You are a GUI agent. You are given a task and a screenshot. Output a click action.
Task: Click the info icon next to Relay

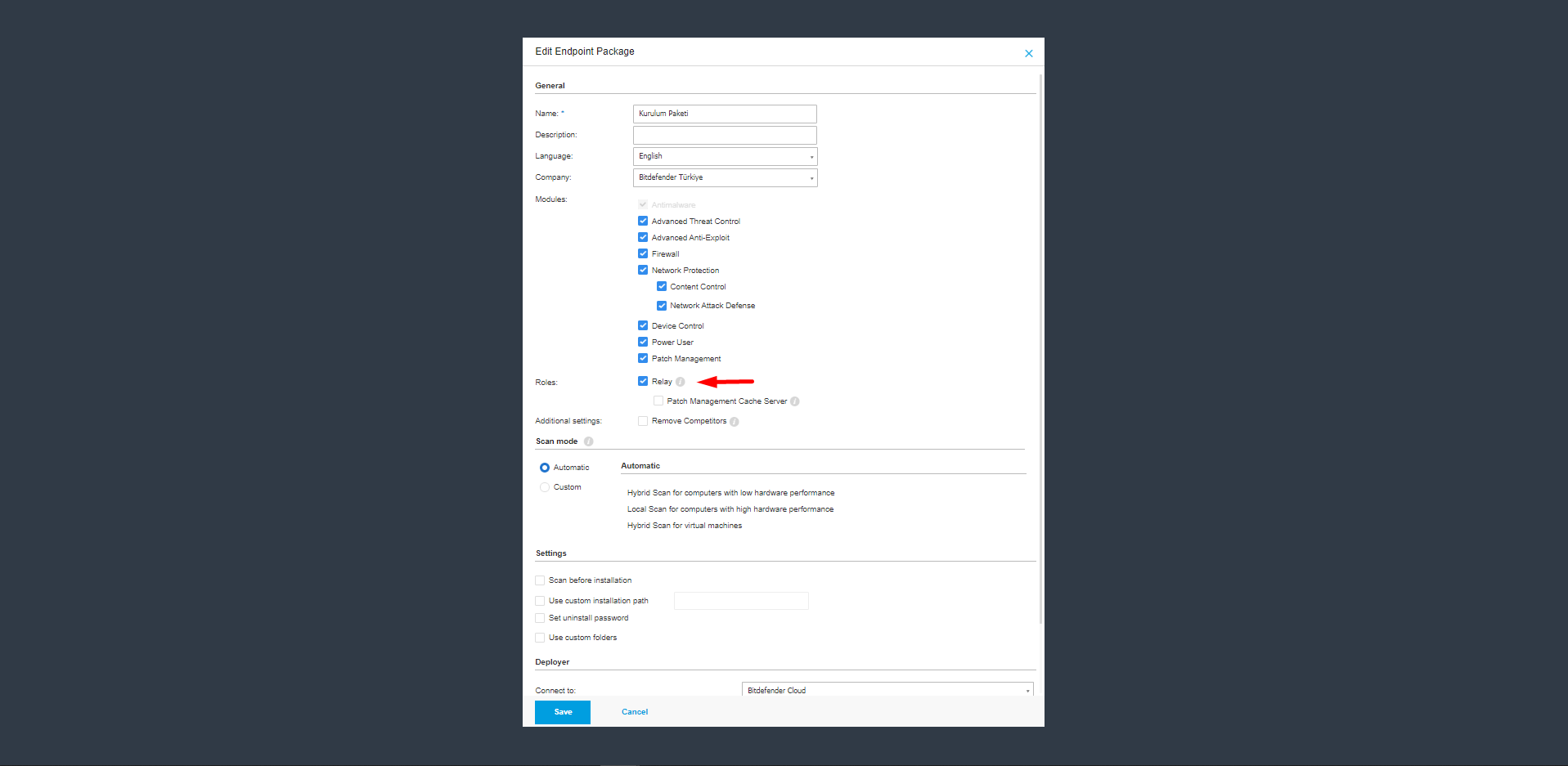[x=680, y=382]
